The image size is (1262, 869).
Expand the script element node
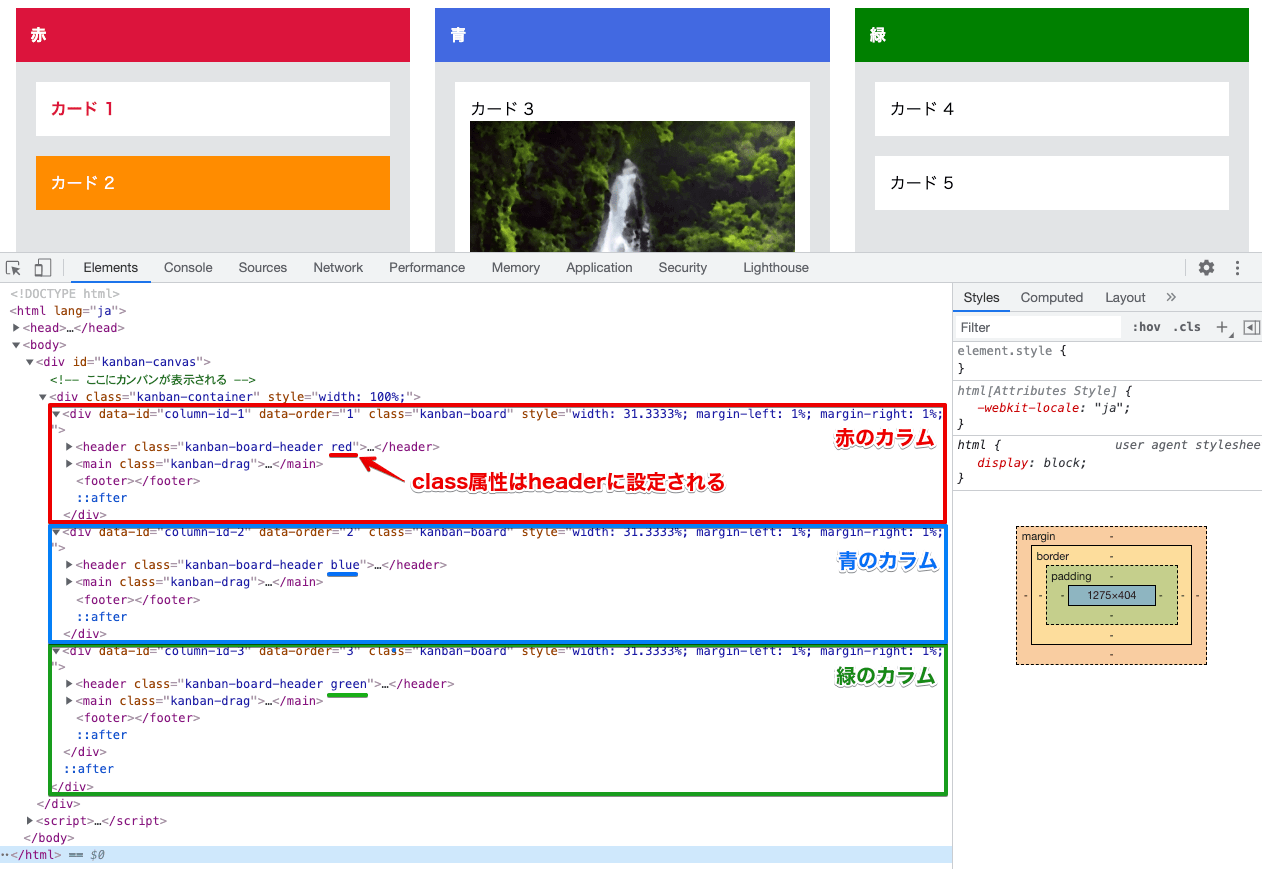pos(30,821)
